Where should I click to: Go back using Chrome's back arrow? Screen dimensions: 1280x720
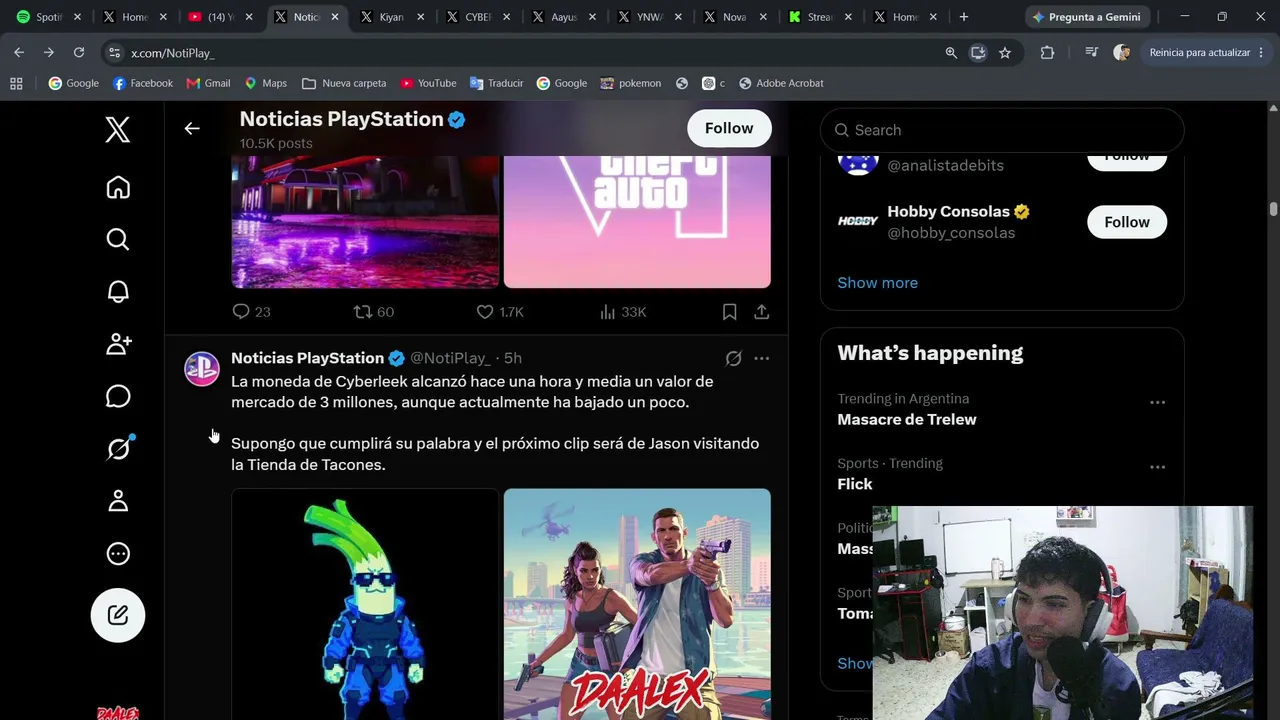19,53
